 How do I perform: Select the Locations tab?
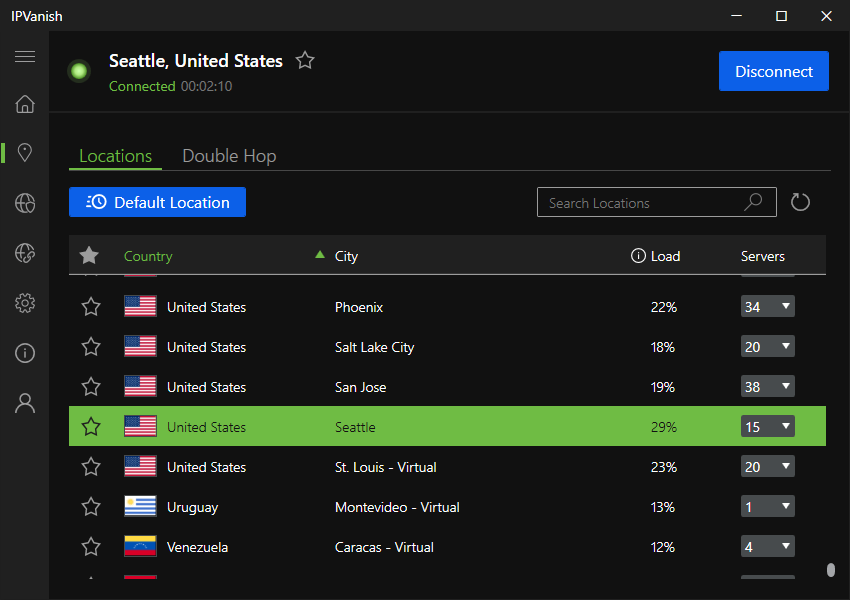click(x=115, y=156)
